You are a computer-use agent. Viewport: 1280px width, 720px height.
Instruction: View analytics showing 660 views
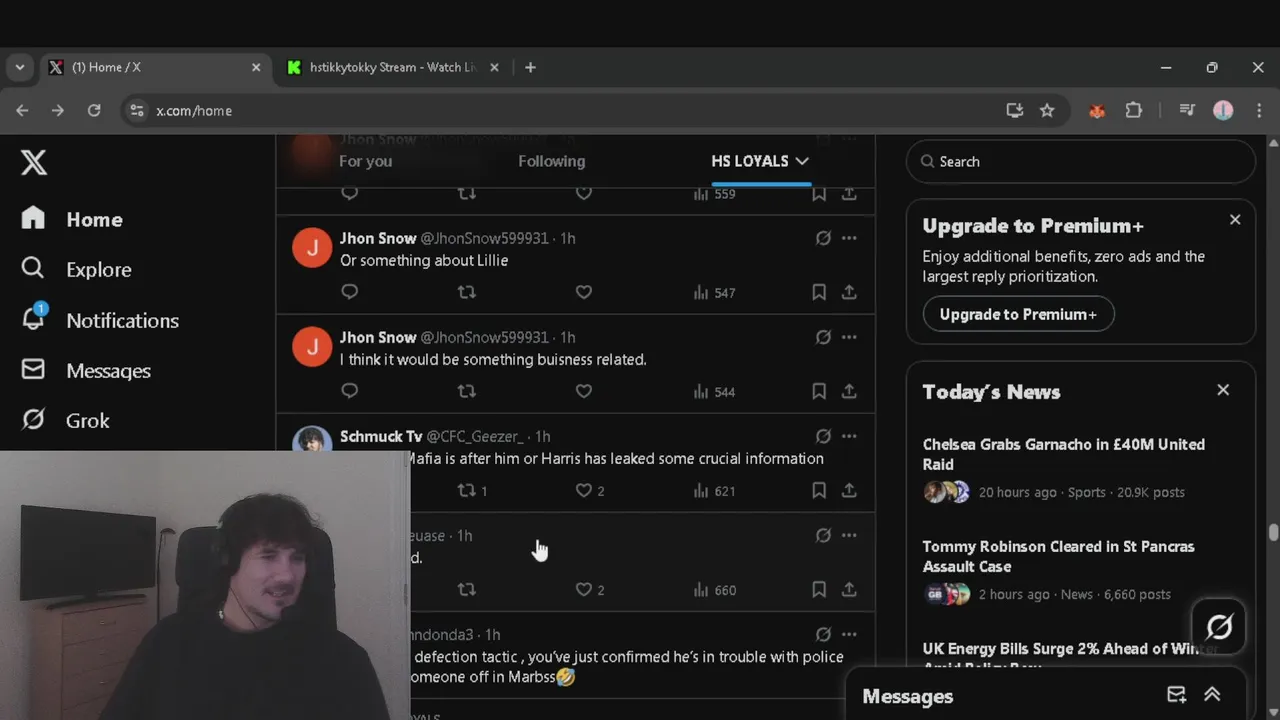[x=714, y=590]
